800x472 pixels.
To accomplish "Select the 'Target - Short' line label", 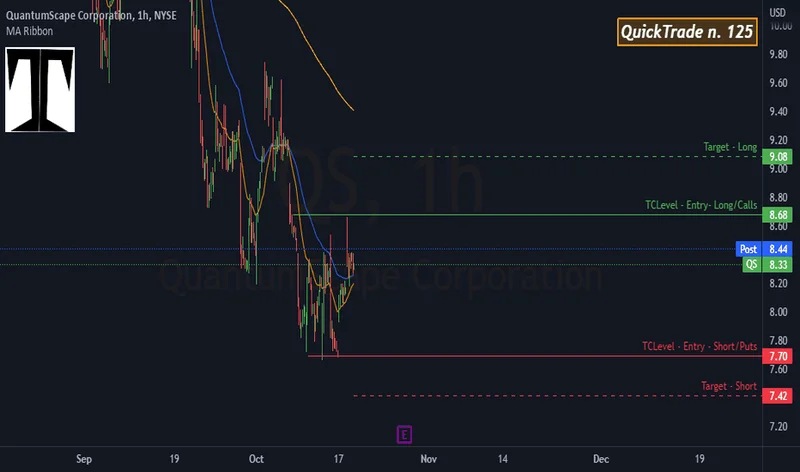I will point(729,386).
